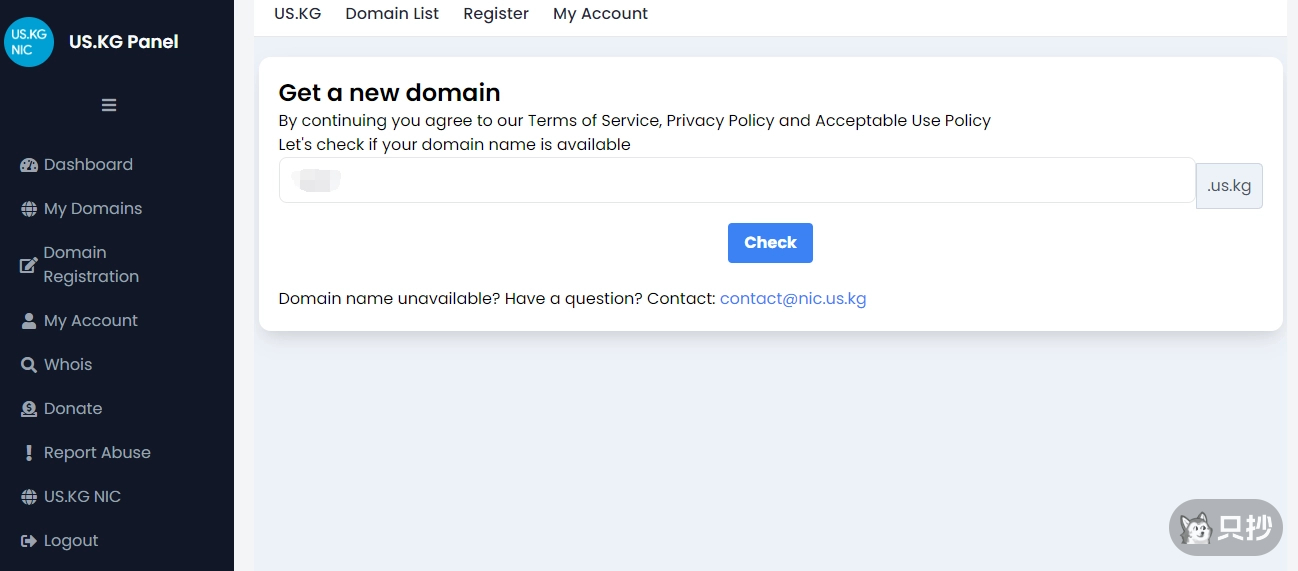Click the contact@nic.us.kg email link

(x=793, y=298)
